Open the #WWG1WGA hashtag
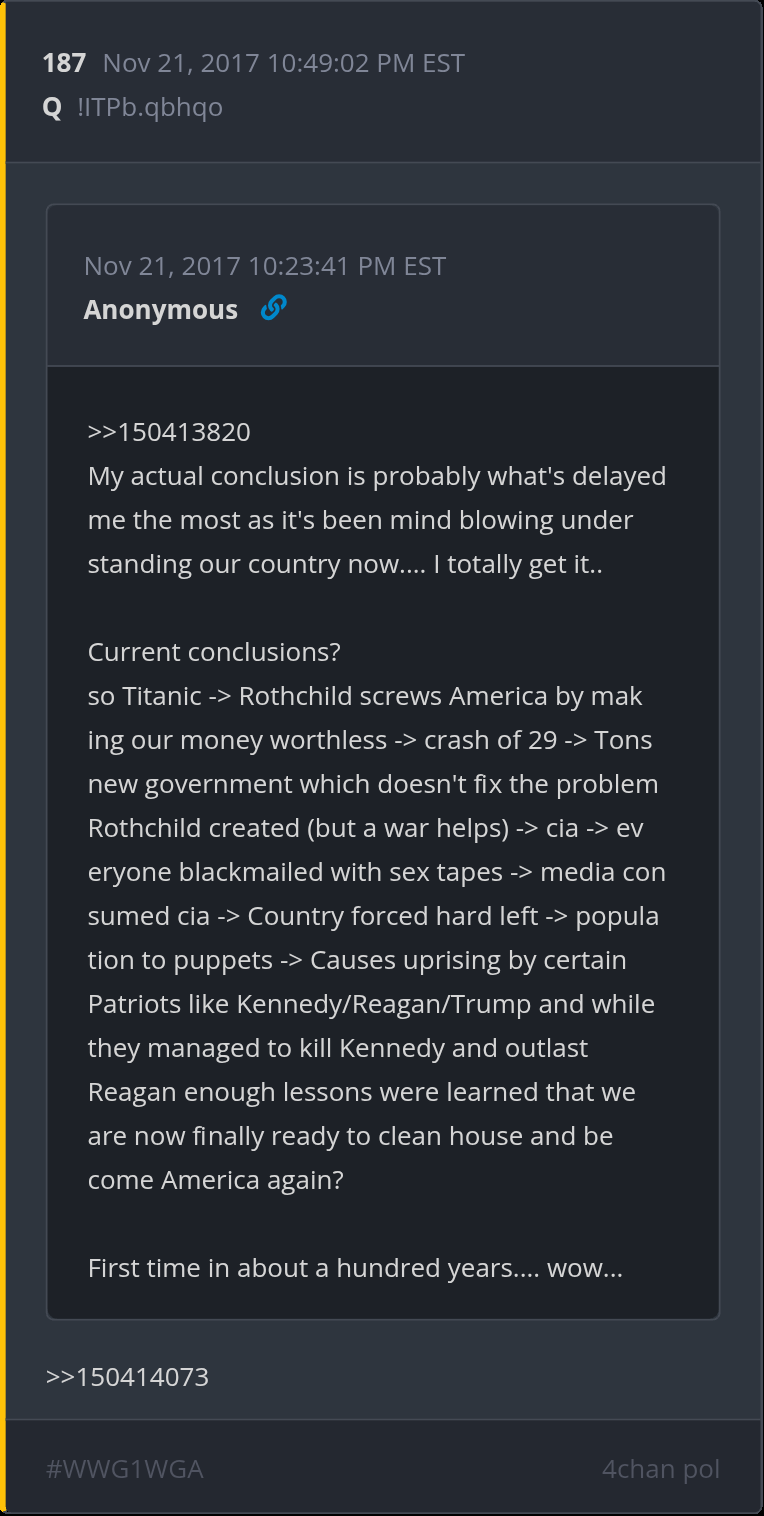The width and height of the screenshot is (764, 1516). [x=124, y=1469]
